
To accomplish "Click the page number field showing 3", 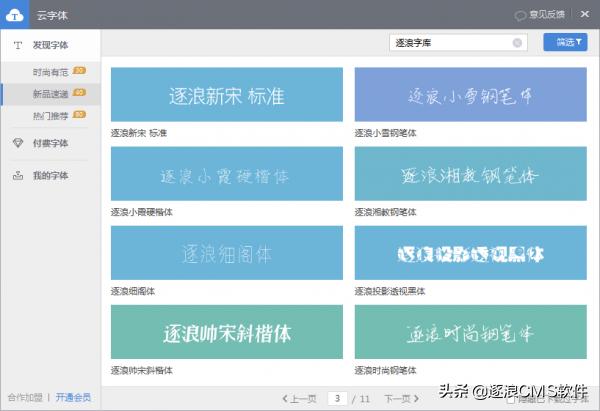I will (x=338, y=399).
